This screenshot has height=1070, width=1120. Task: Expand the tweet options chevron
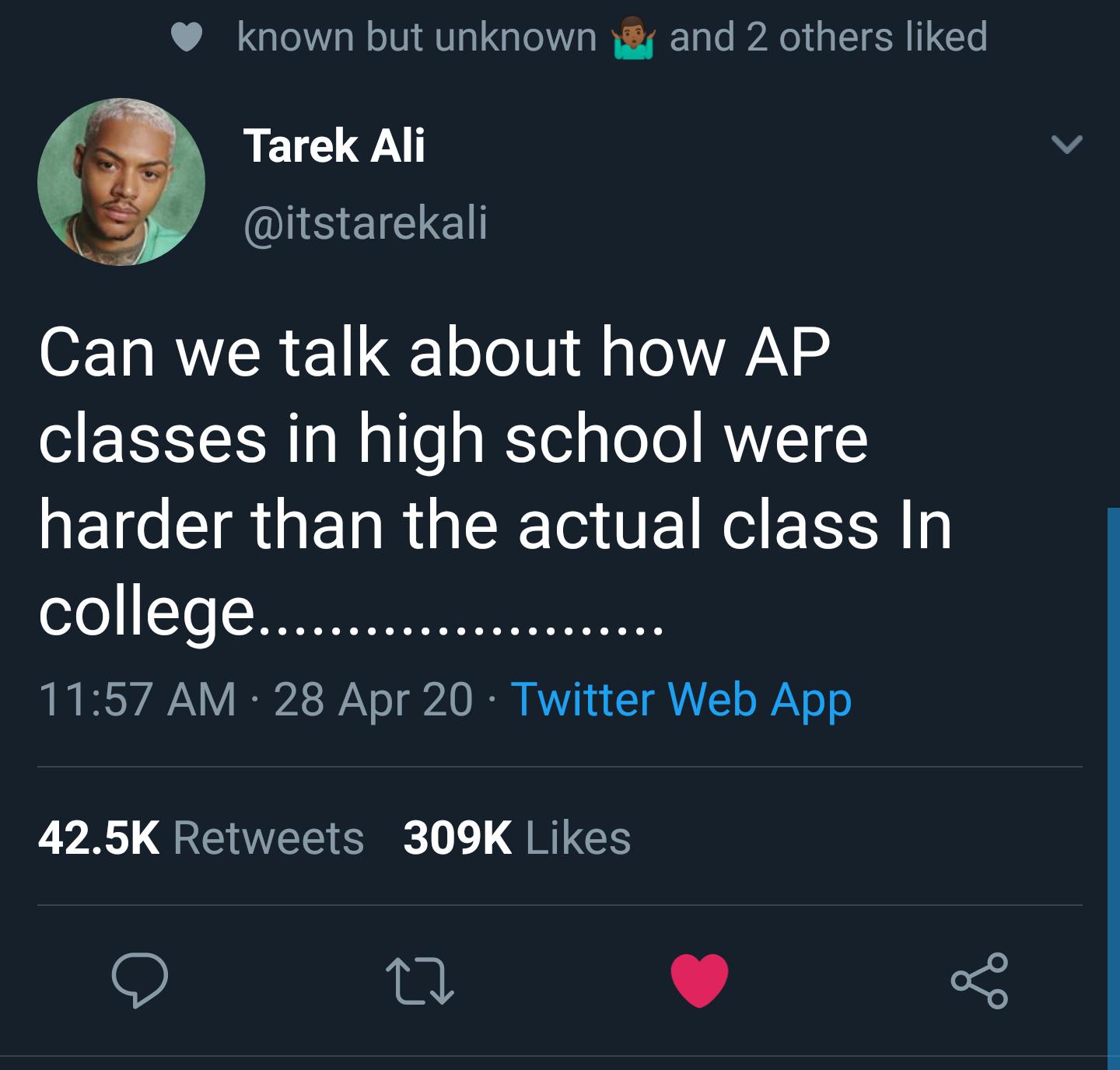tap(1066, 145)
